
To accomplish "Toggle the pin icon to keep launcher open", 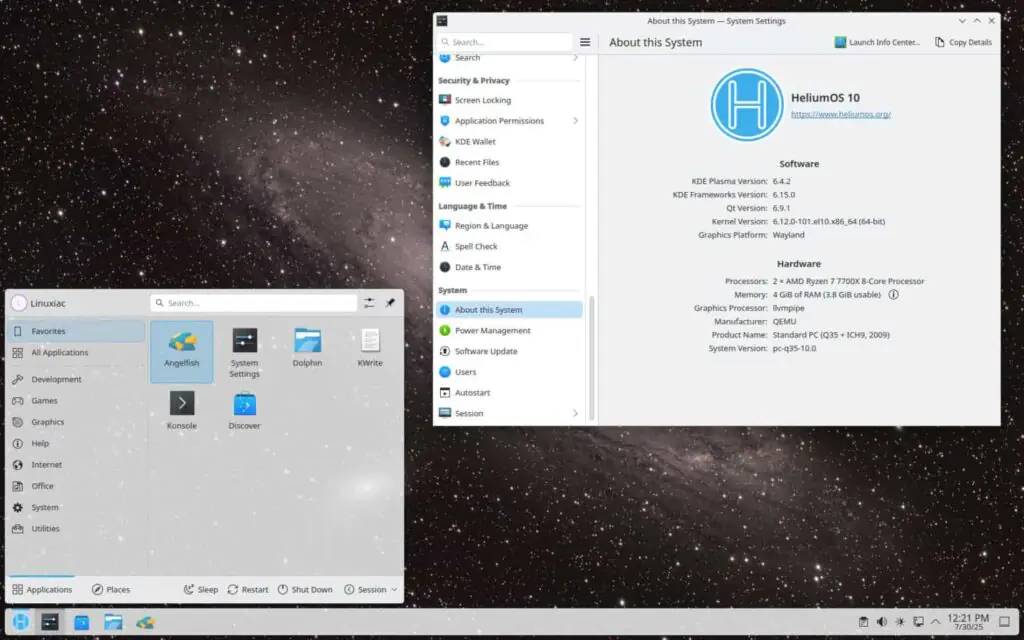I will click(390, 303).
